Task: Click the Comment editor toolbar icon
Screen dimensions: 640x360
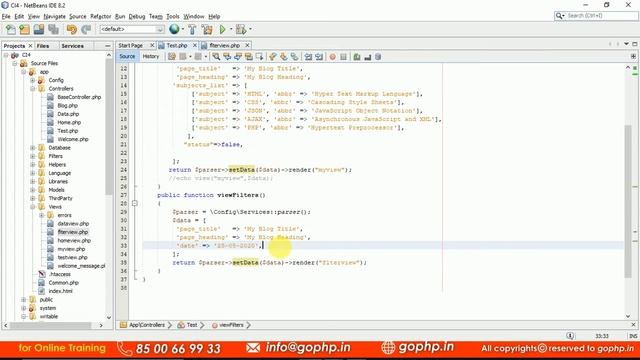Action: [x=357, y=57]
